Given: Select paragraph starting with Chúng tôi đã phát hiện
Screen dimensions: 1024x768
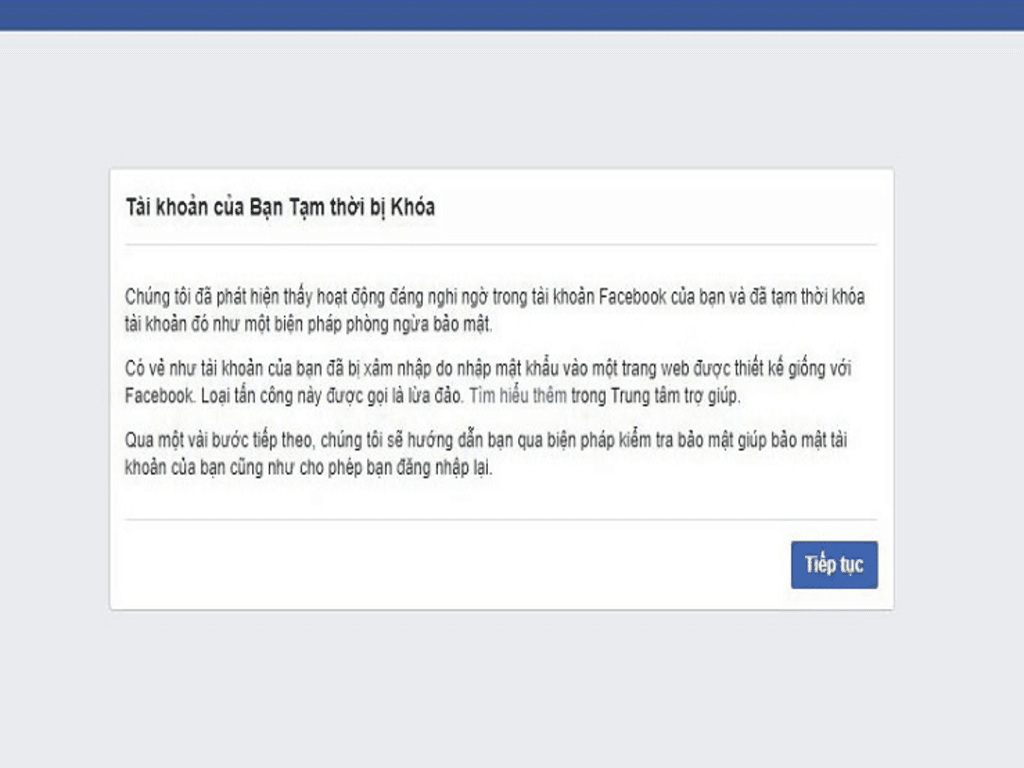Looking at the screenshot, I should (x=495, y=310).
